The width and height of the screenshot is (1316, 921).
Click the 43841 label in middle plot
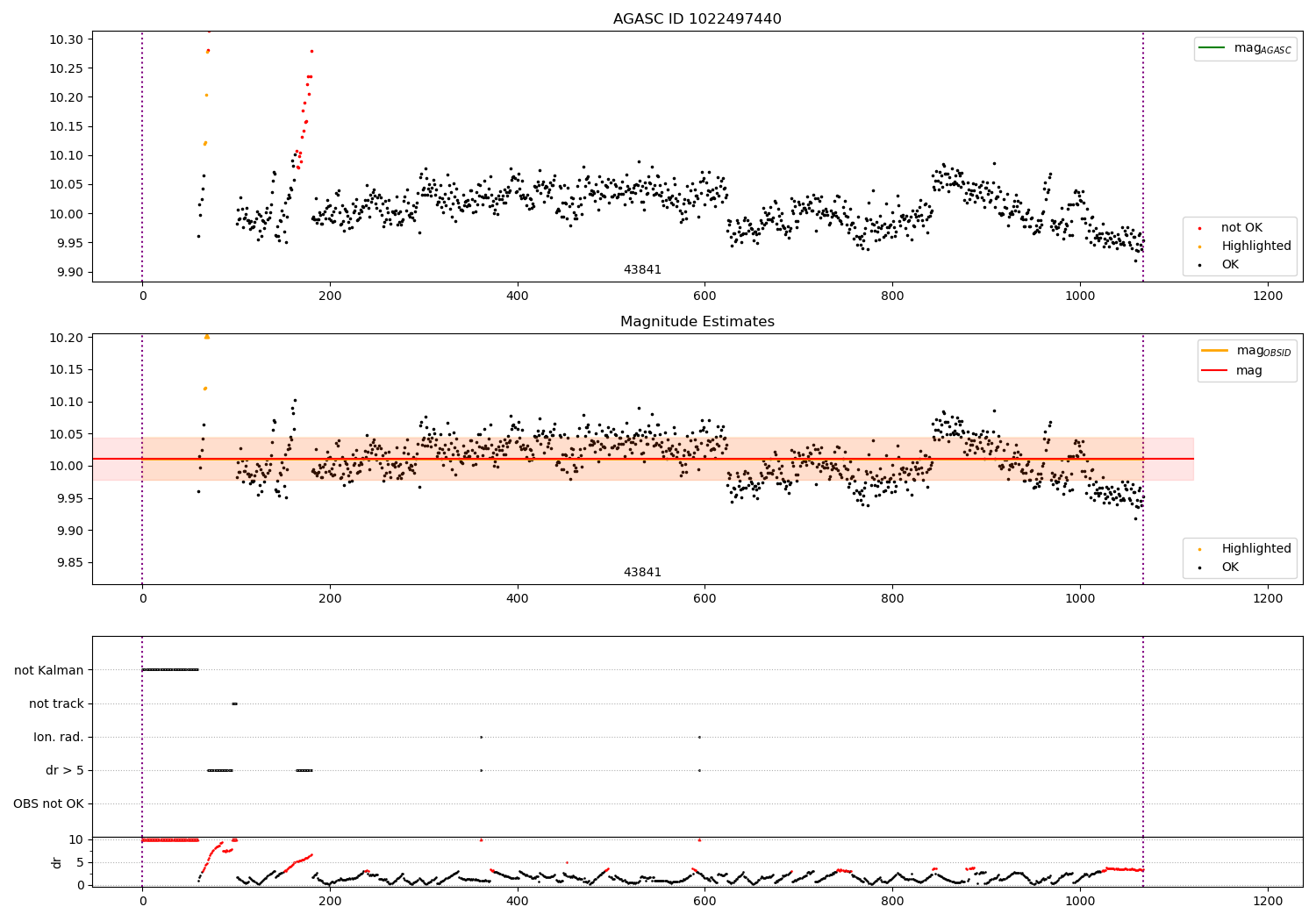(642, 573)
